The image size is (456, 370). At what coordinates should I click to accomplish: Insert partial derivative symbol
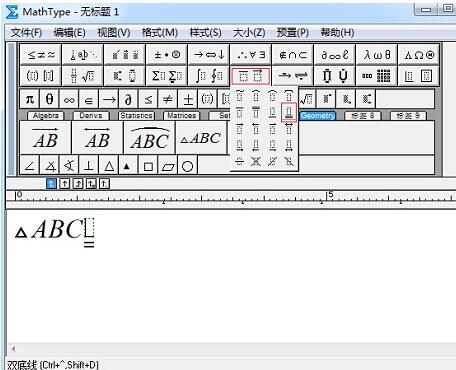pyautogui.click(x=128, y=99)
